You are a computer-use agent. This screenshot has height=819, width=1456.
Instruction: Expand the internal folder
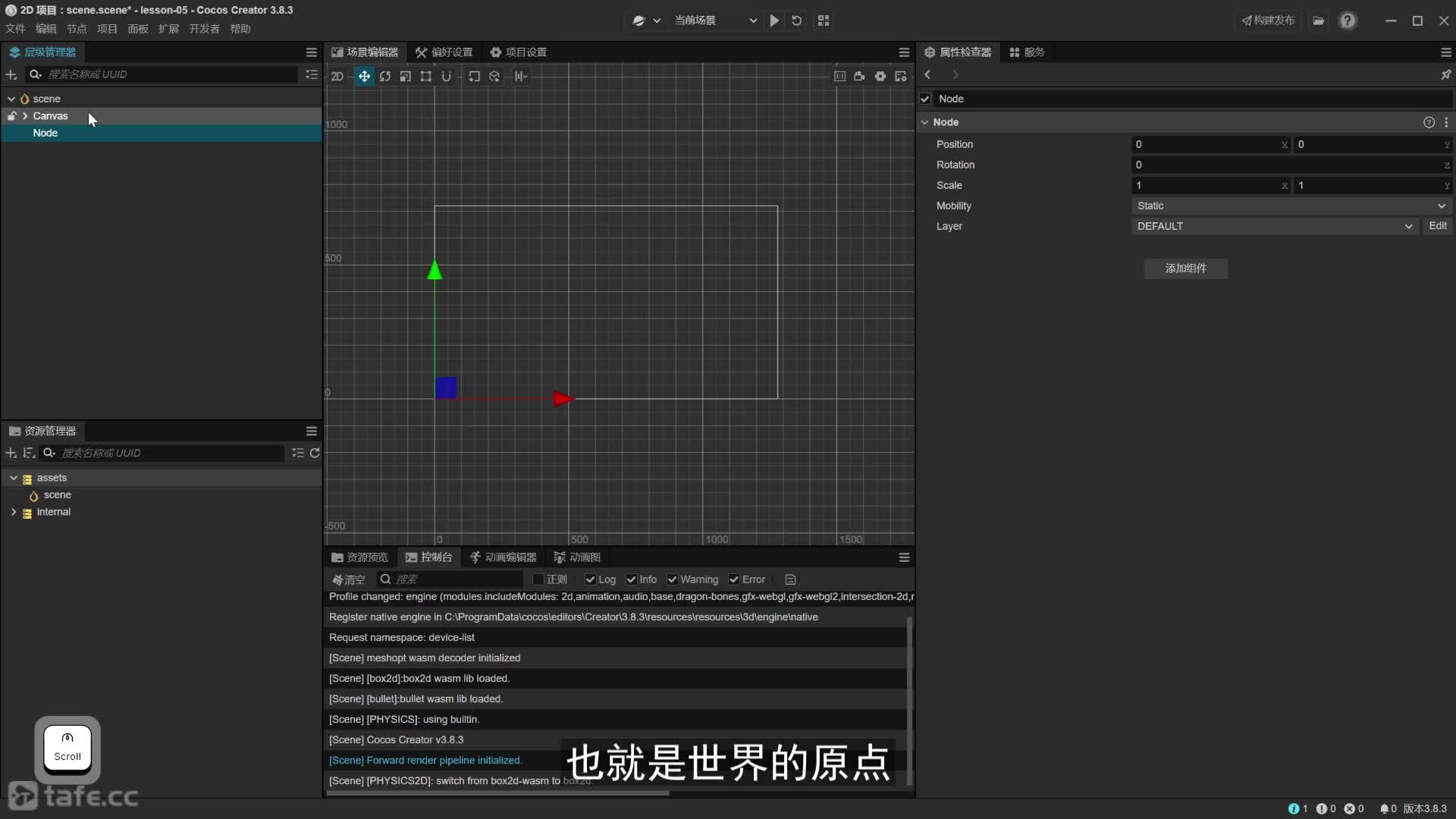click(14, 512)
